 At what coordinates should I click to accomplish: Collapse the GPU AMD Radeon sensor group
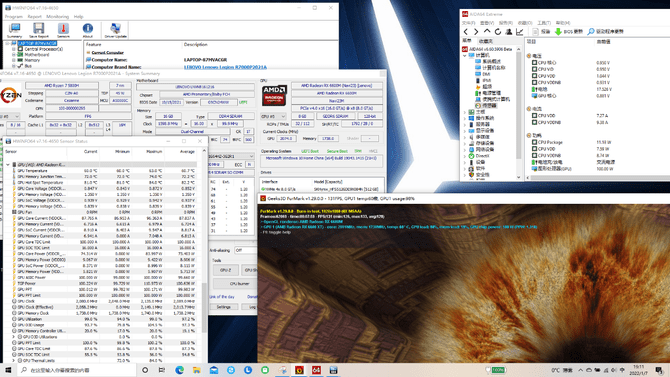point(8,165)
